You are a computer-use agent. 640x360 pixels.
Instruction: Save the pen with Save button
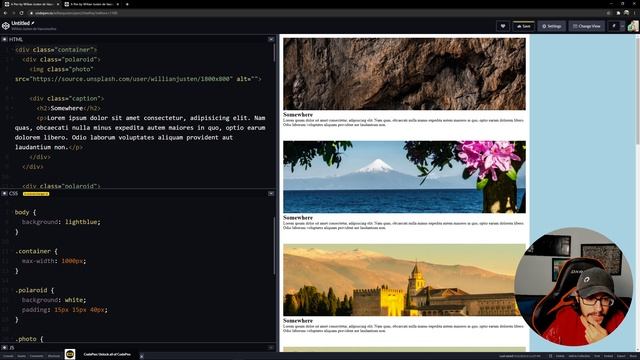click(x=524, y=26)
